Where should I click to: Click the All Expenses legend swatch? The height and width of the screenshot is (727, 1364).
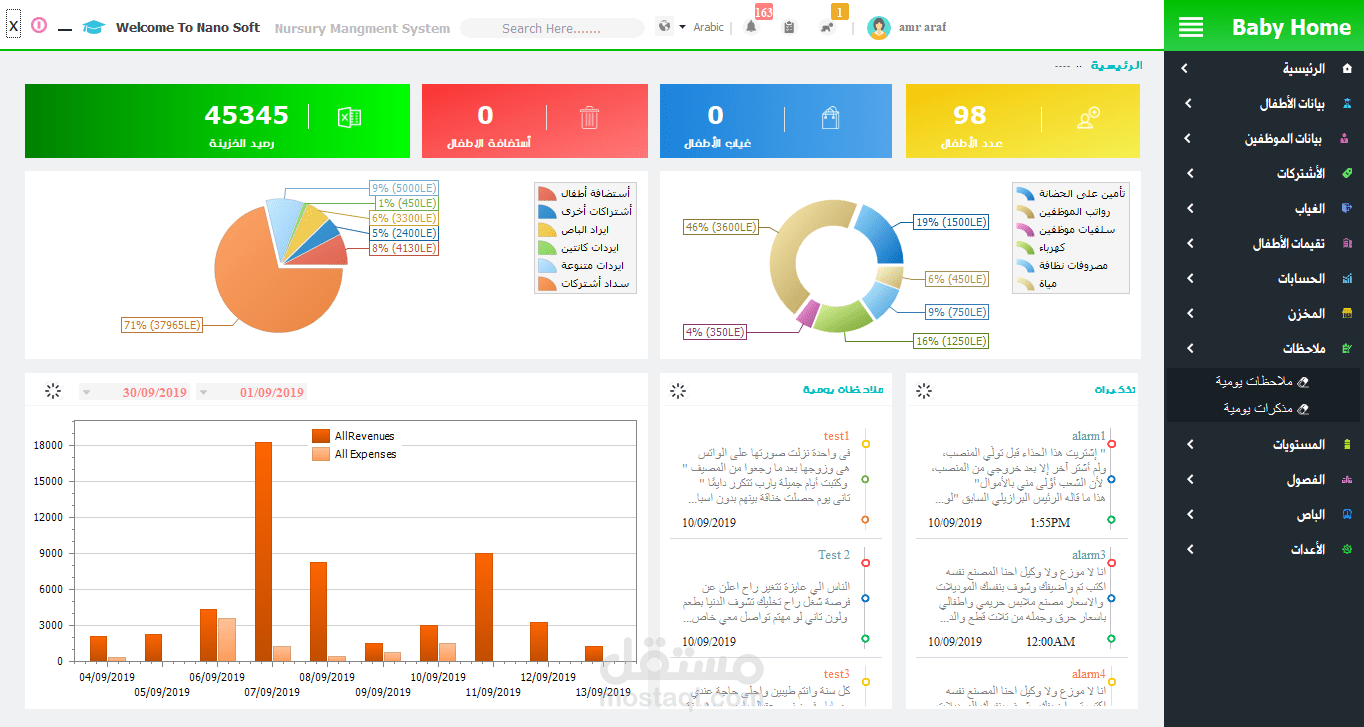[x=321, y=454]
